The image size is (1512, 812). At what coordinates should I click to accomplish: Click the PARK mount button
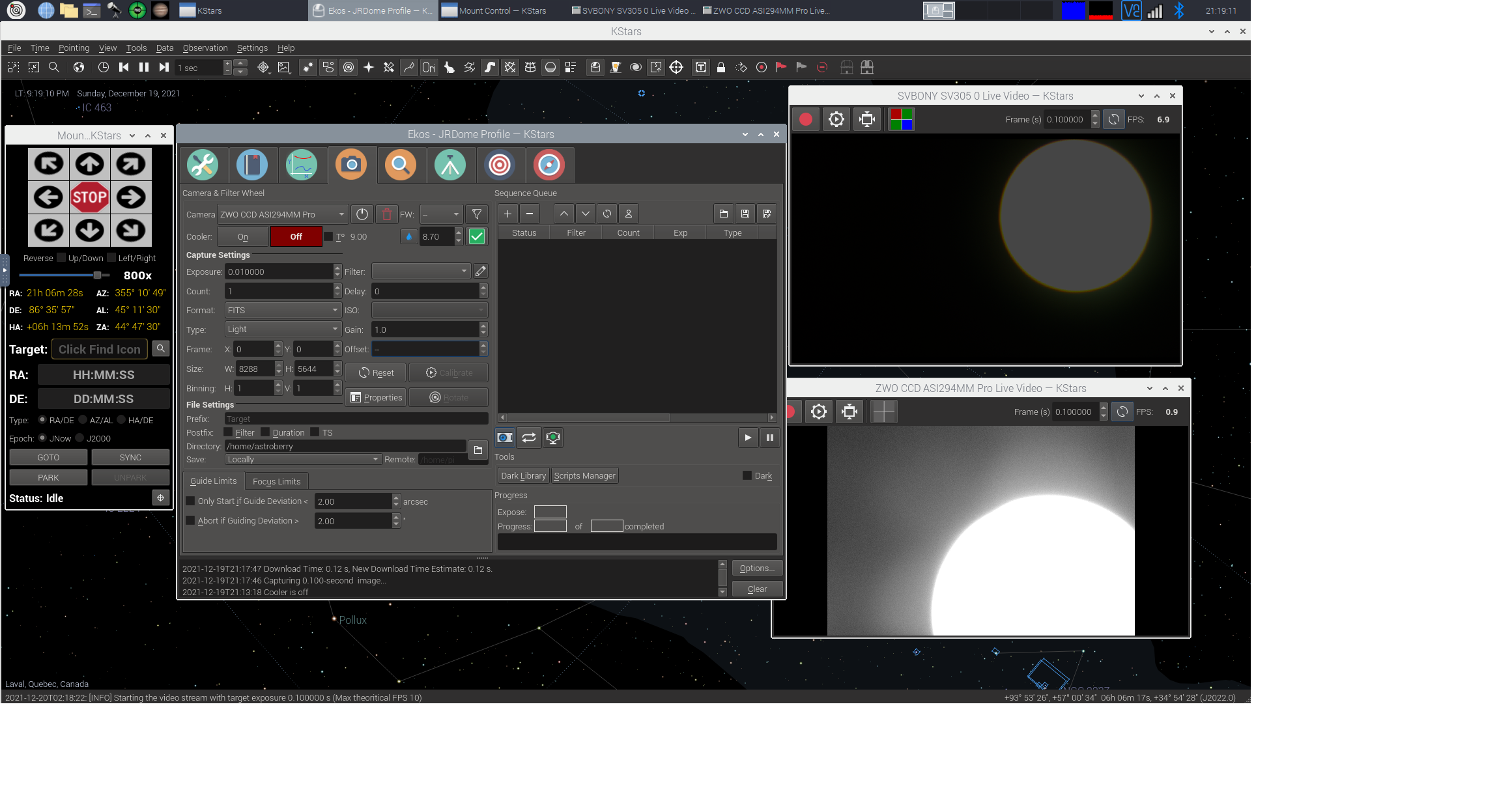coord(48,478)
